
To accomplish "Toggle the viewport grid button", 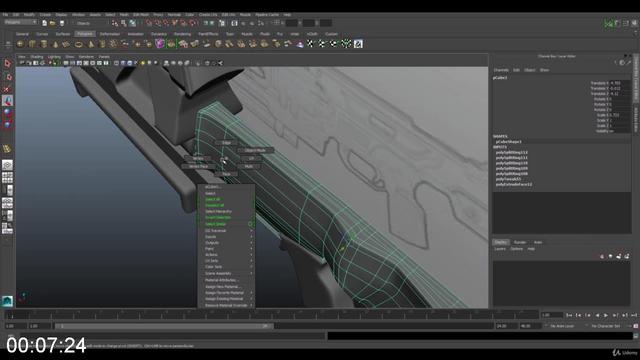I will point(66,63).
